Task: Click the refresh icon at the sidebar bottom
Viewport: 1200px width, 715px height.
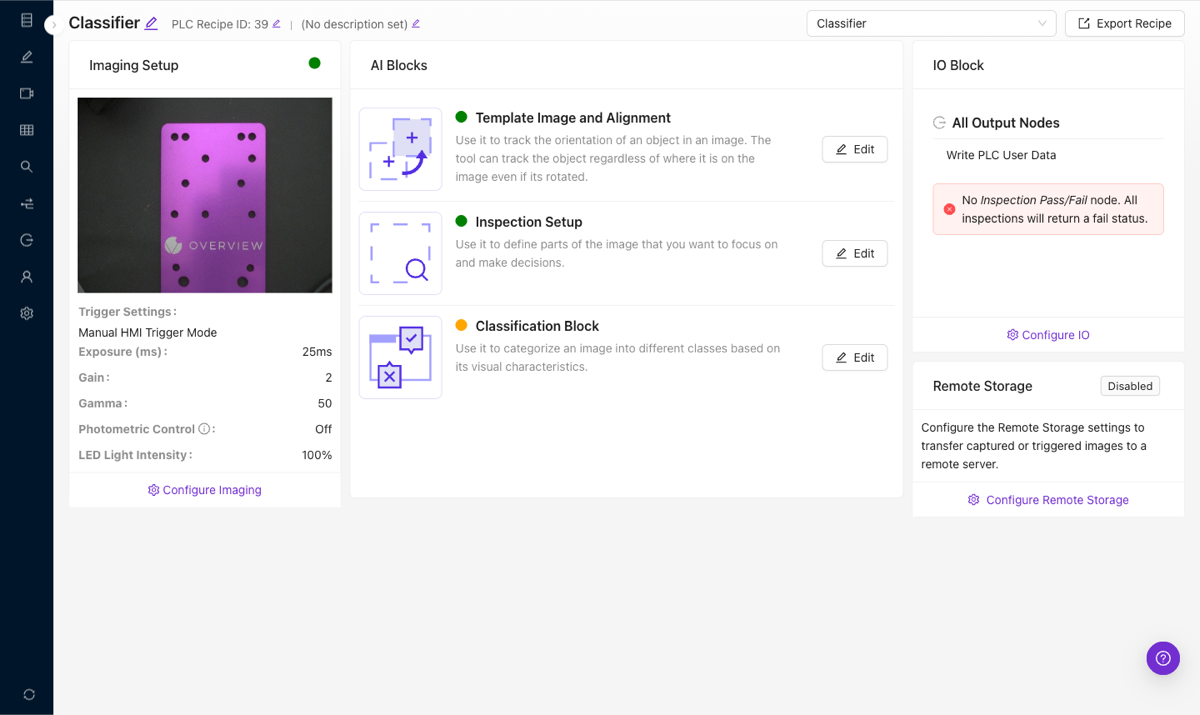Action: (x=28, y=694)
